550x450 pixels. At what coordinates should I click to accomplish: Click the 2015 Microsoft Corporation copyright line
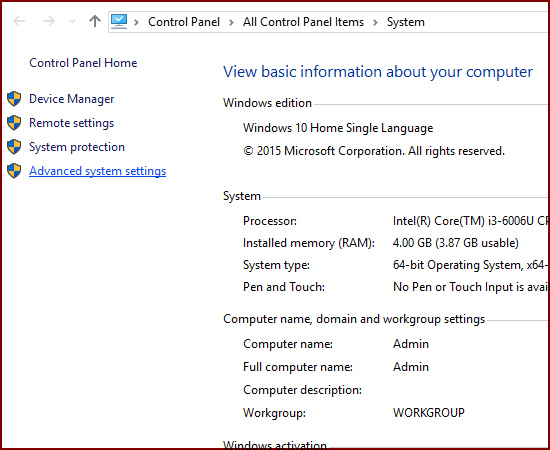pyautogui.click(x=374, y=151)
